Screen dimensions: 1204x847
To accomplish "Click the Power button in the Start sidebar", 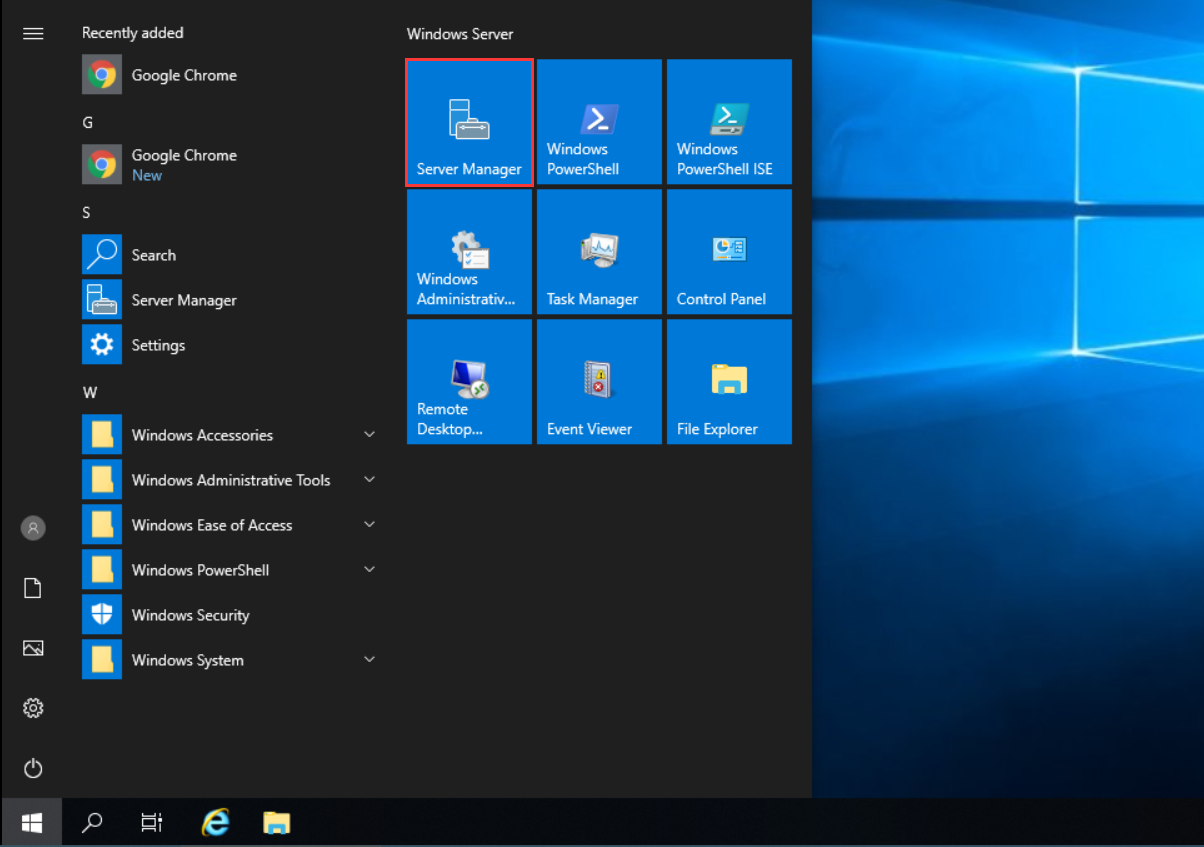I will 33,768.
